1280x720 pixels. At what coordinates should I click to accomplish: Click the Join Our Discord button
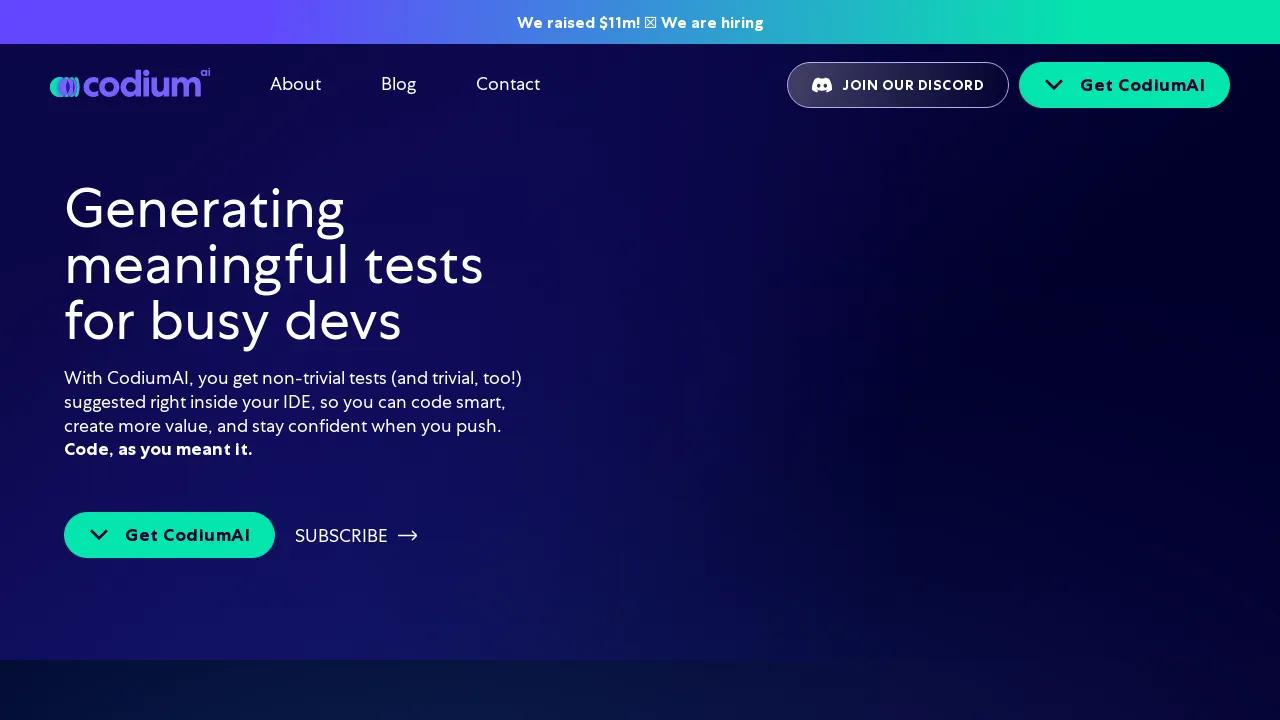pyautogui.click(x=898, y=85)
